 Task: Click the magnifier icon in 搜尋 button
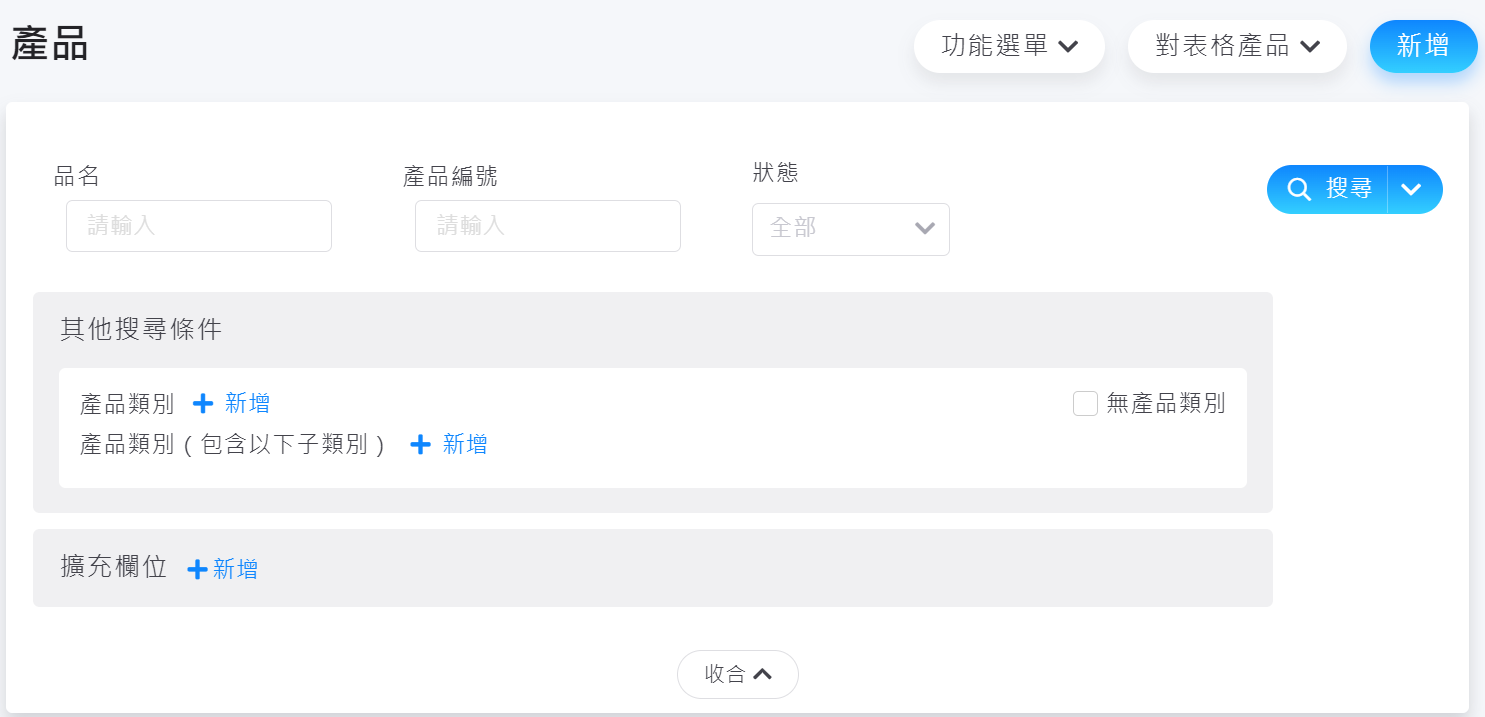pyautogui.click(x=1299, y=190)
